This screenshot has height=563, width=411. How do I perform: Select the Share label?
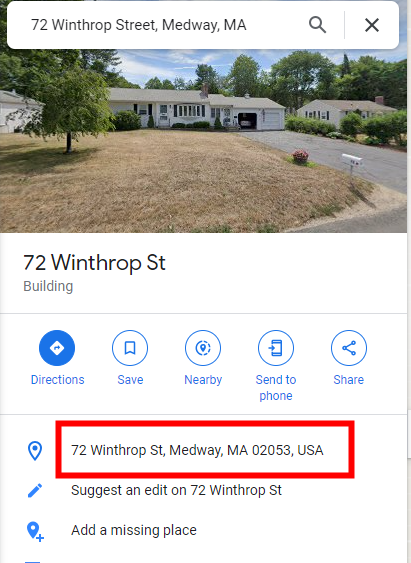tap(349, 380)
